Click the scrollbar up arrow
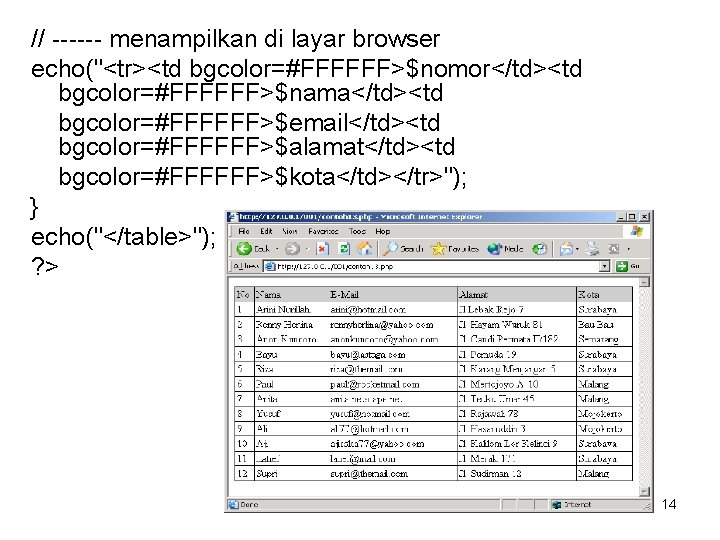 644,282
